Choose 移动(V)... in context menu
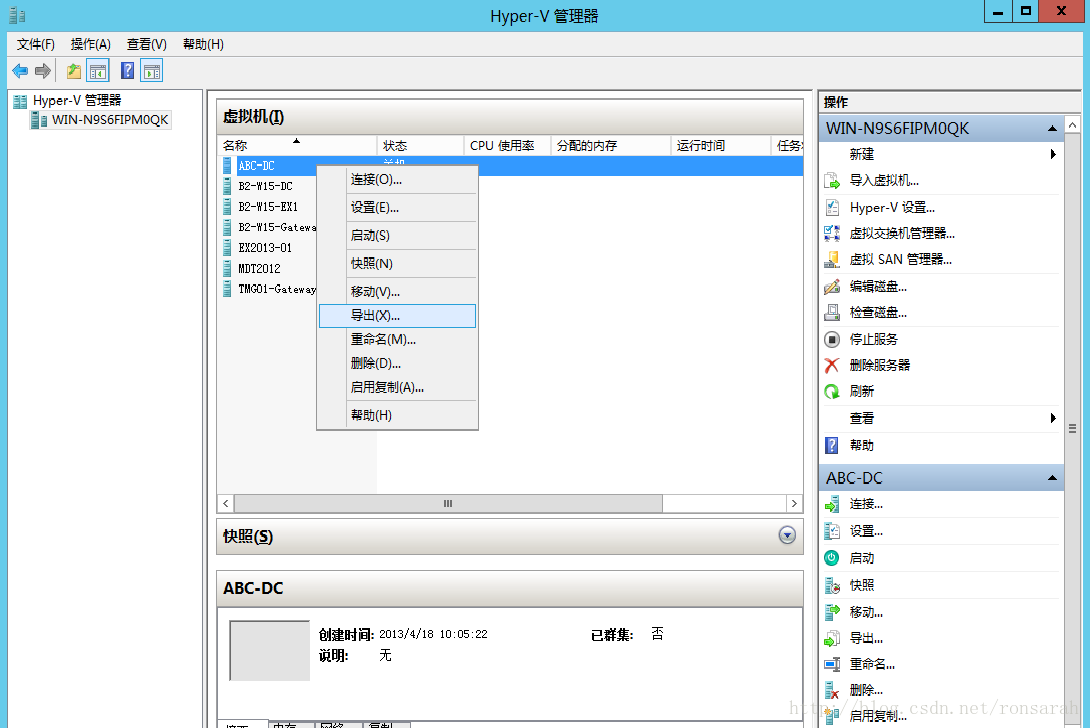Image resolution: width=1090 pixels, height=728 pixels. point(397,292)
